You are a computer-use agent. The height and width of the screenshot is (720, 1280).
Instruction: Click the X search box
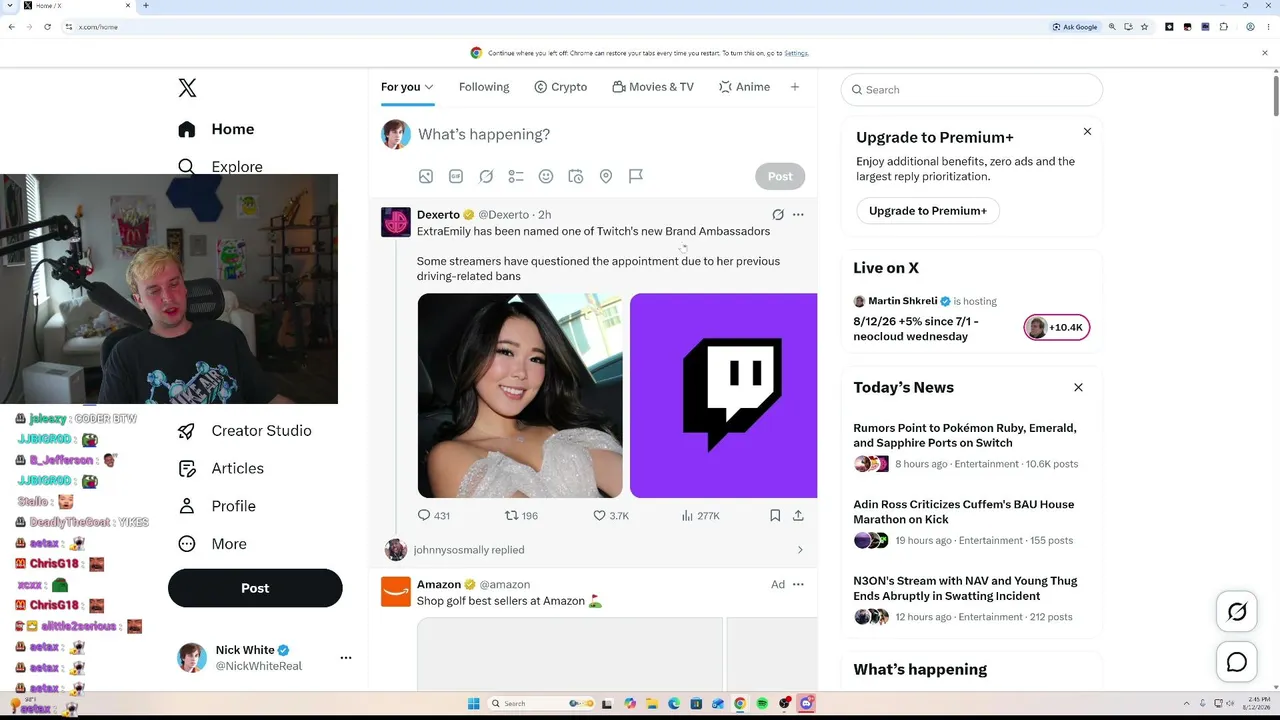(972, 90)
